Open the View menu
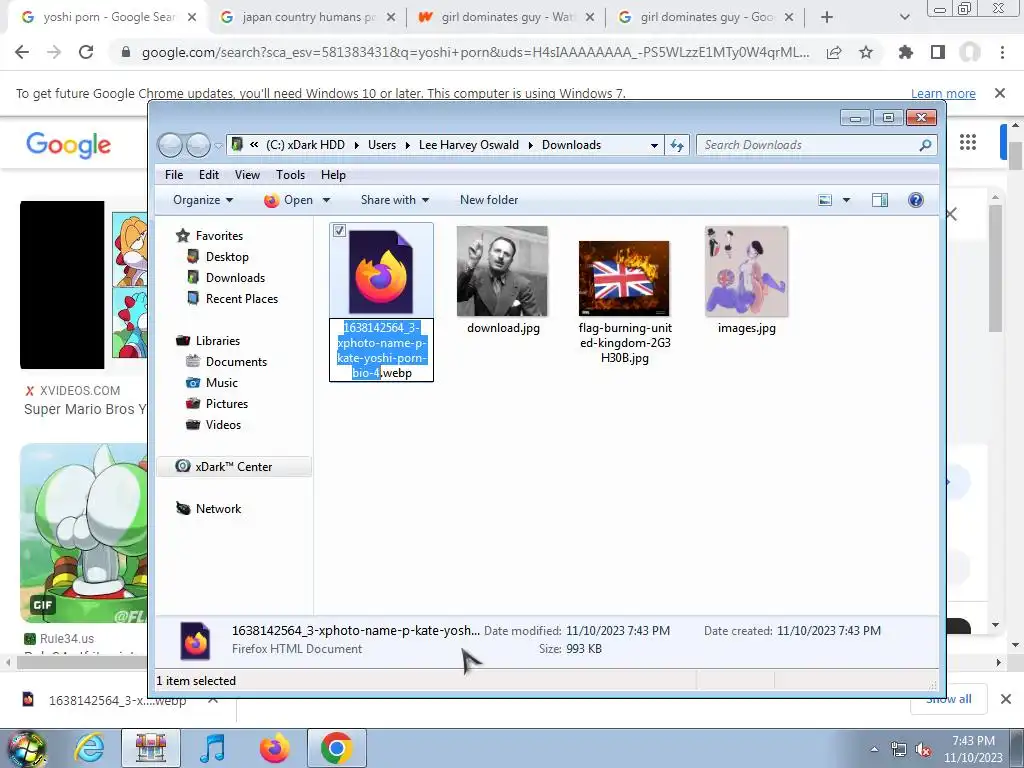 (247, 175)
